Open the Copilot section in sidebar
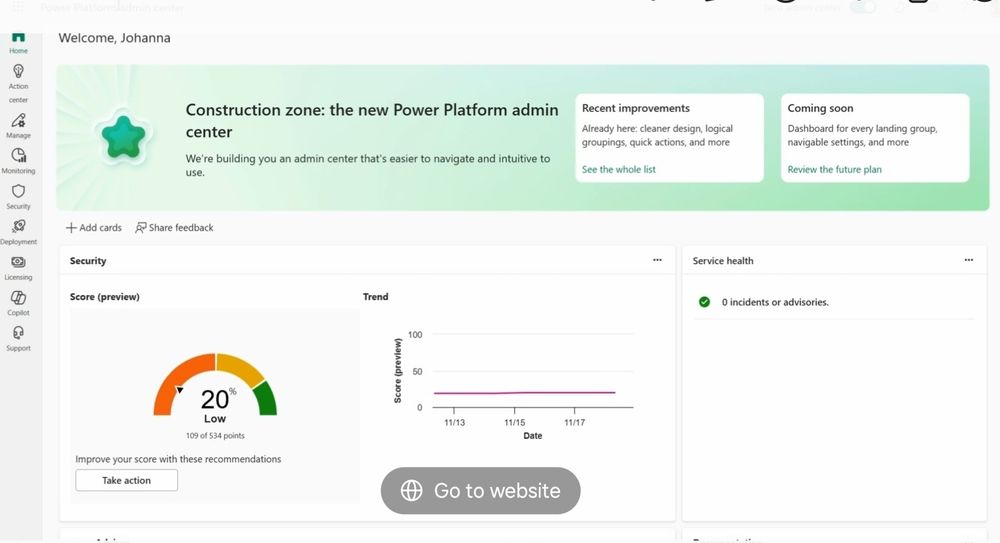1000x543 pixels. point(18,303)
